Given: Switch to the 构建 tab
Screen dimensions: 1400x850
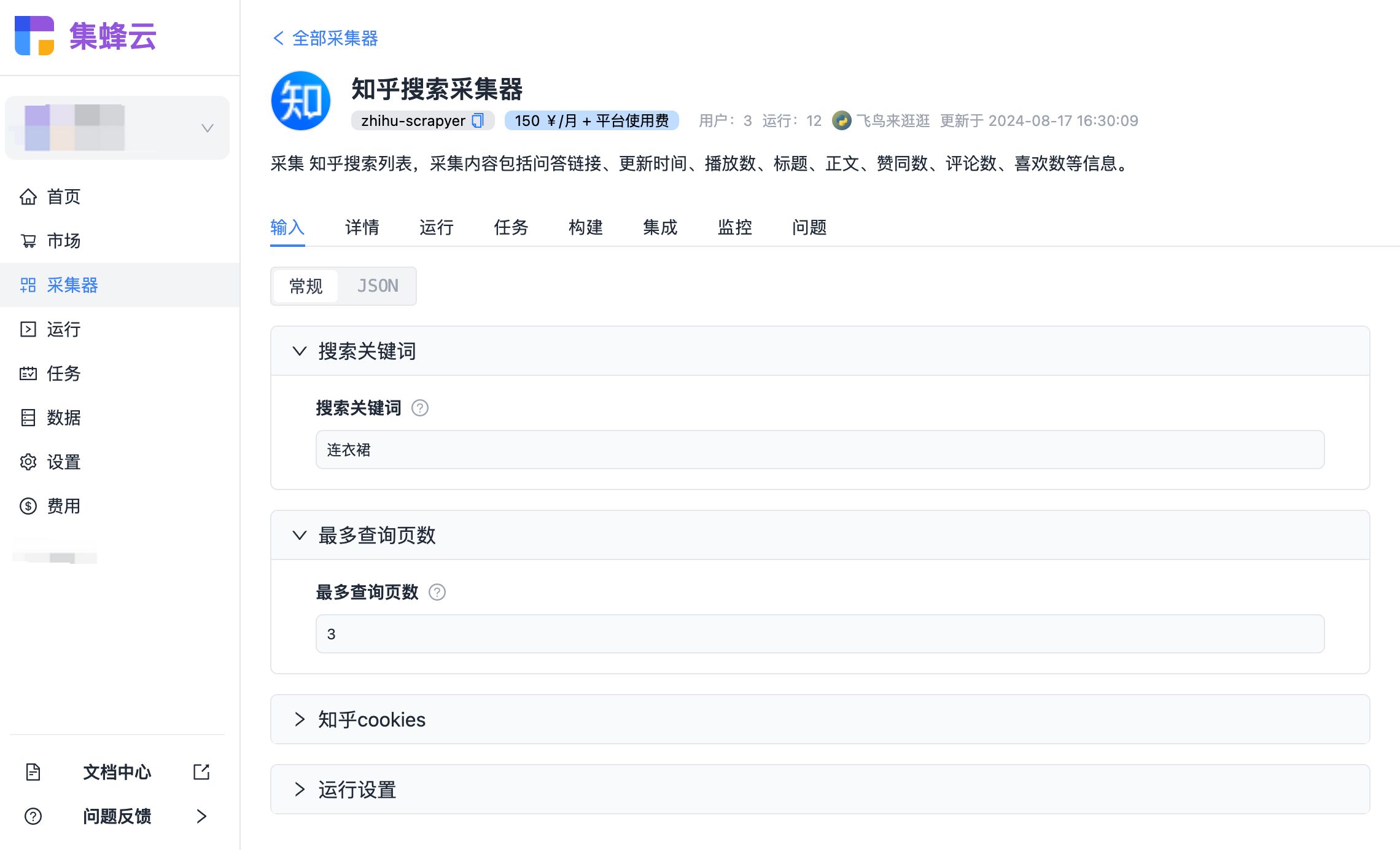Looking at the screenshot, I should [x=586, y=227].
